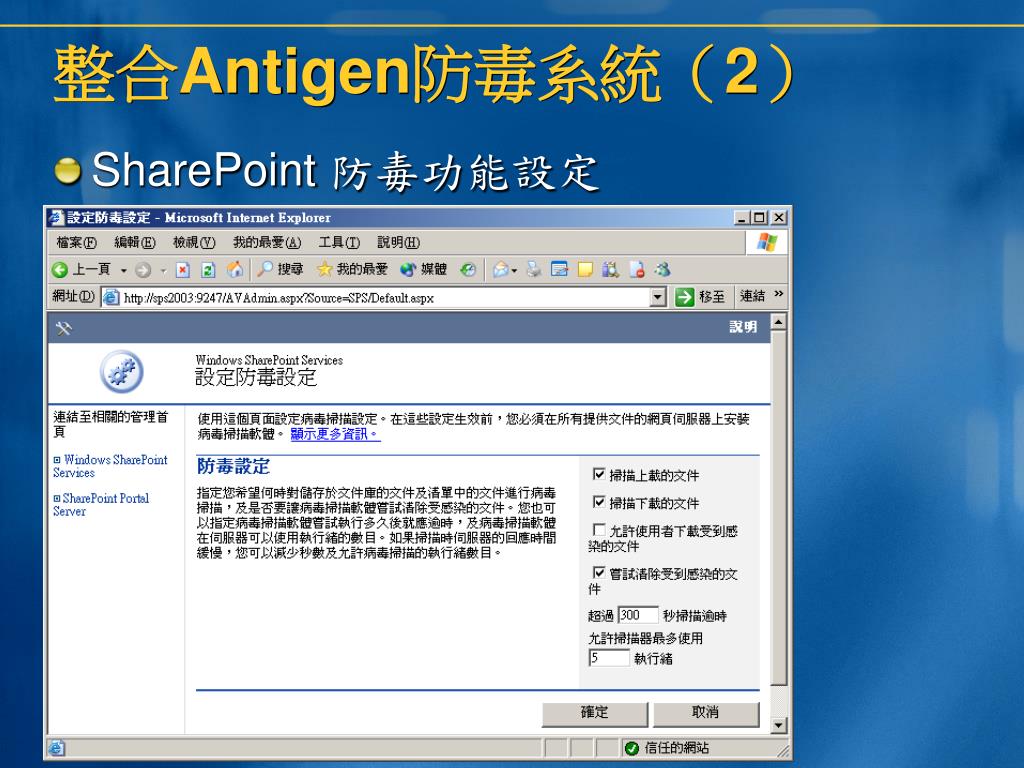Image resolution: width=1024 pixels, height=768 pixels.
Task: Click the Trusted sites (信任的網站) status bar indicator
Action: (667, 748)
